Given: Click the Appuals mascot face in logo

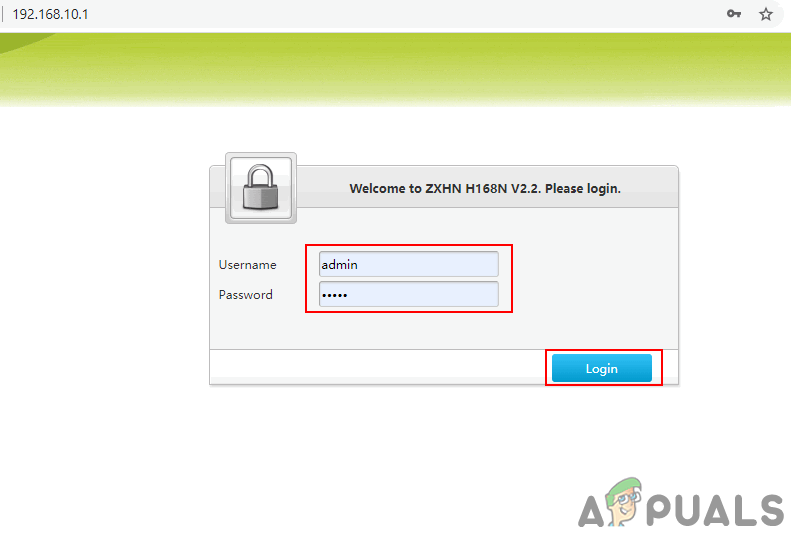Looking at the screenshot, I should 624,501.
